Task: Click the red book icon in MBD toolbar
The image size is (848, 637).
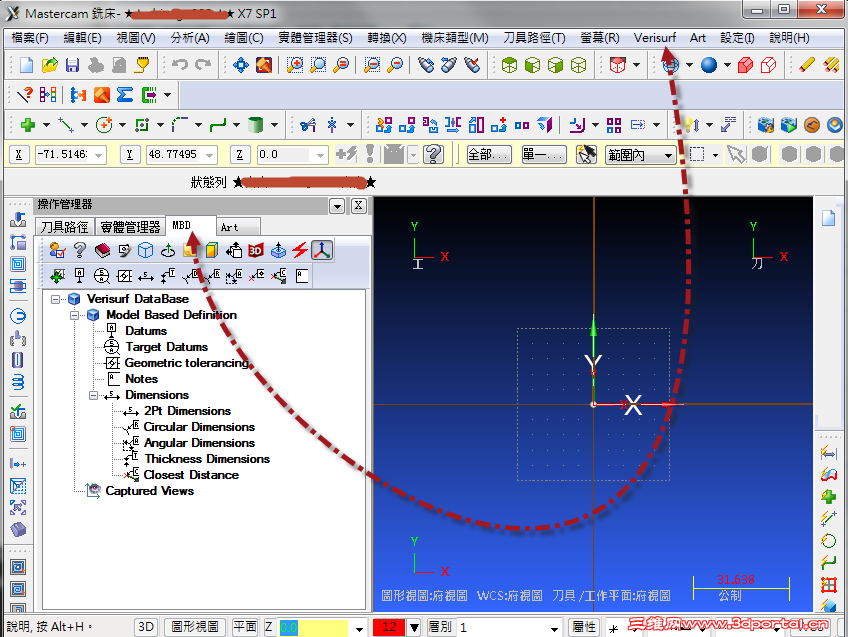Action: (102, 250)
